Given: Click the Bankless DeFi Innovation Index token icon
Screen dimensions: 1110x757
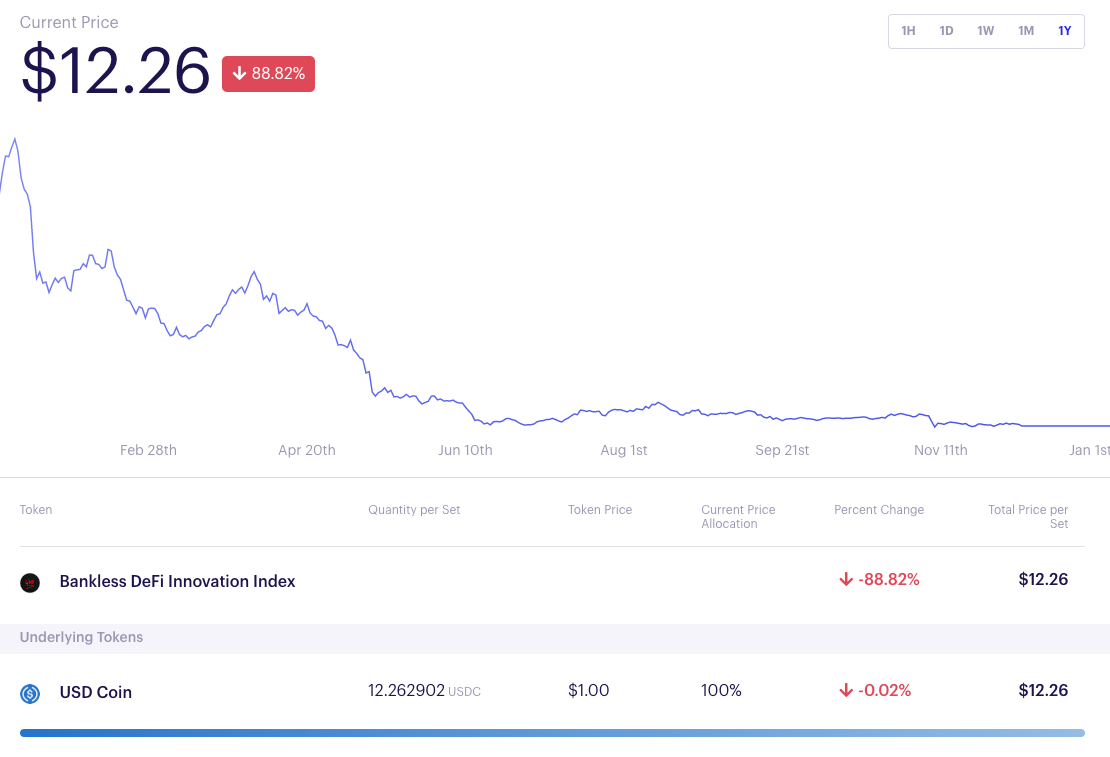Looking at the screenshot, I should [x=30, y=583].
